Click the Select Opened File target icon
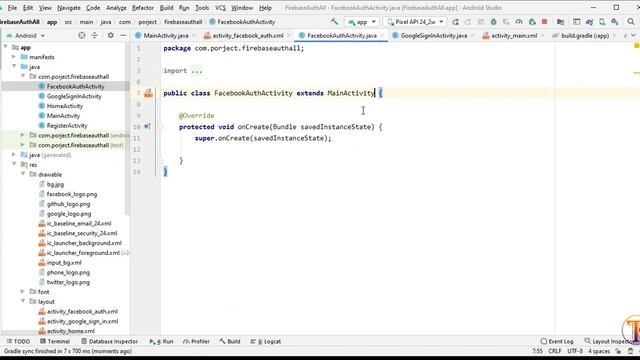The width and height of the screenshot is (640, 360). (82, 36)
